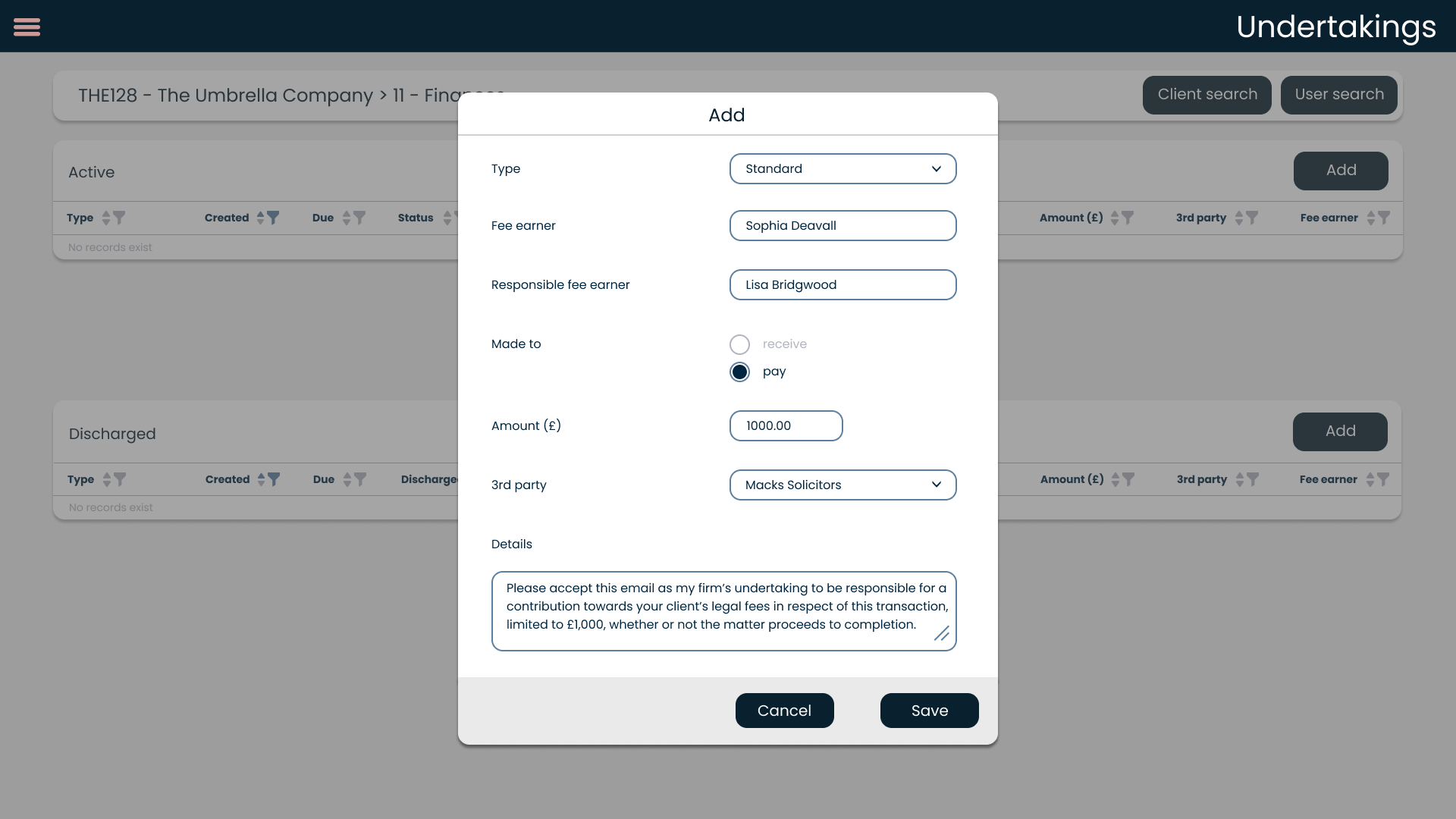The width and height of the screenshot is (1456, 819).
Task: Sort Discharged table by Due column
Action: pyautogui.click(x=347, y=479)
